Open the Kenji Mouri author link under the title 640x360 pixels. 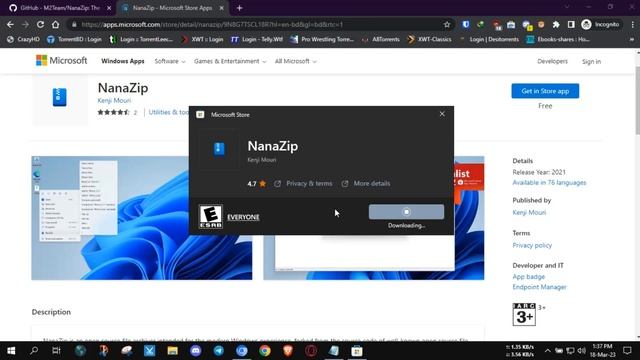pyautogui.click(x=114, y=100)
